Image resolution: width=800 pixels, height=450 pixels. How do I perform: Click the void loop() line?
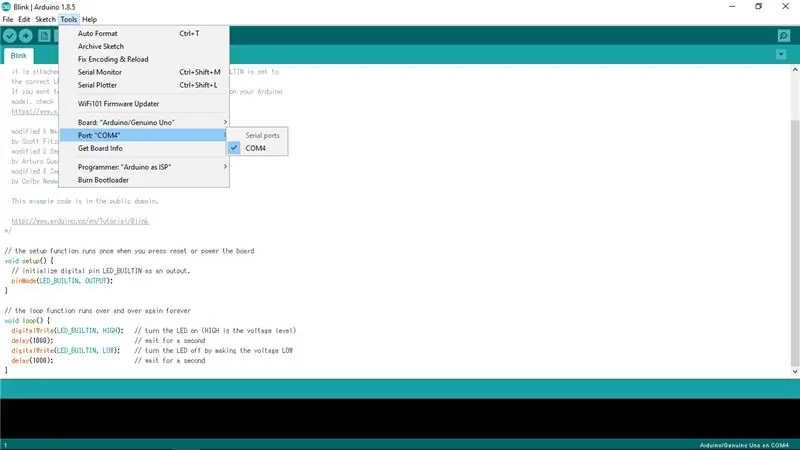tap(27, 320)
